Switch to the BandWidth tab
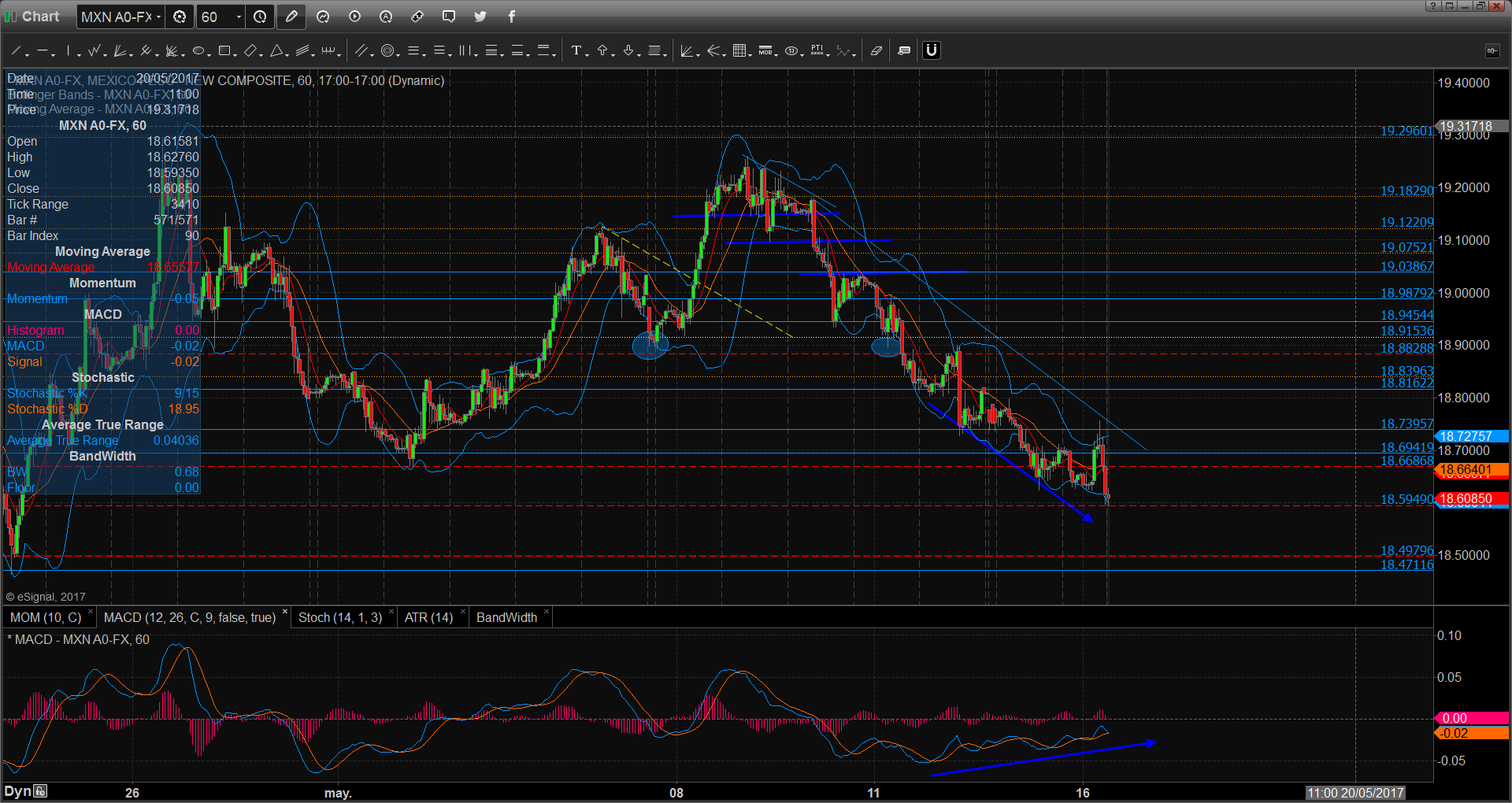This screenshot has height=803, width=1512. click(506, 618)
